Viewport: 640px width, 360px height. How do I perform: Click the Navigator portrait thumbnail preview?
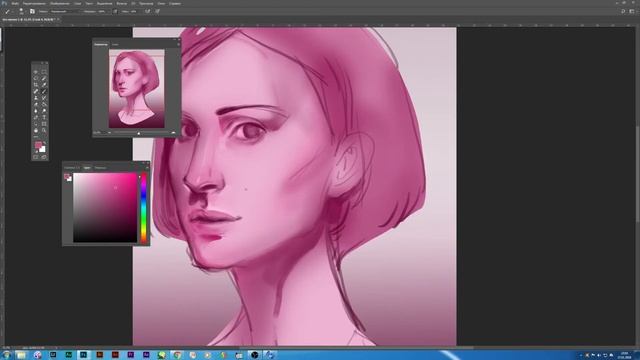click(x=137, y=89)
